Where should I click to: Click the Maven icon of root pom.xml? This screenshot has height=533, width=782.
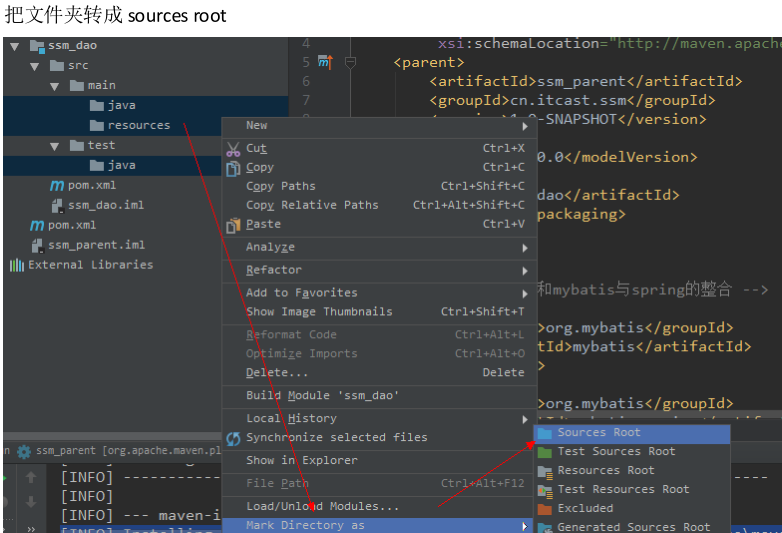click(37, 226)
